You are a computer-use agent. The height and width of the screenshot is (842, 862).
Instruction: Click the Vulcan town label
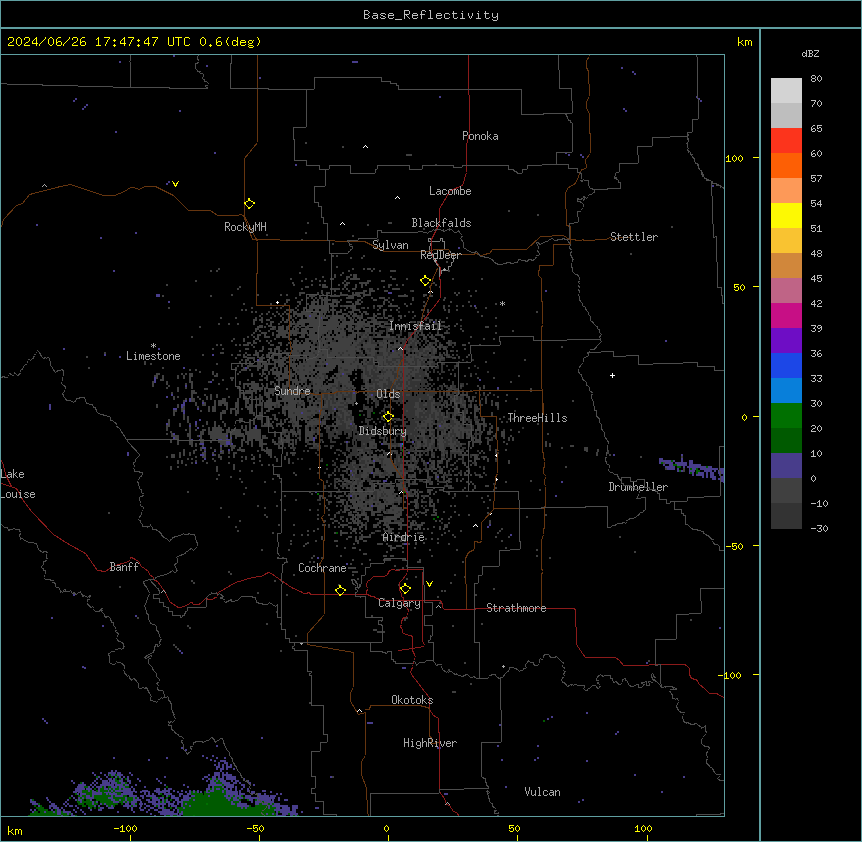[x=542, y=792]
